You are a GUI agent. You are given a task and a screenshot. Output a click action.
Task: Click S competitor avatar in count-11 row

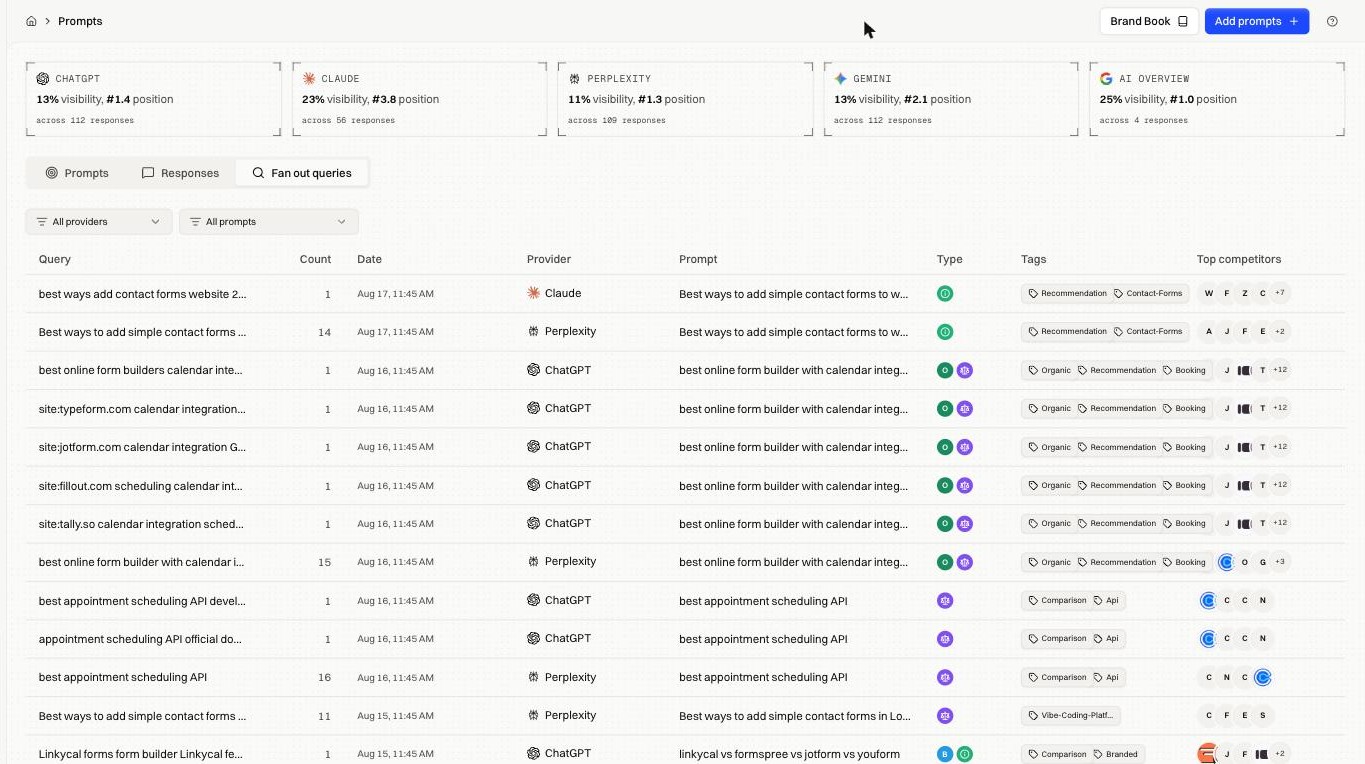coord(1263,716)
